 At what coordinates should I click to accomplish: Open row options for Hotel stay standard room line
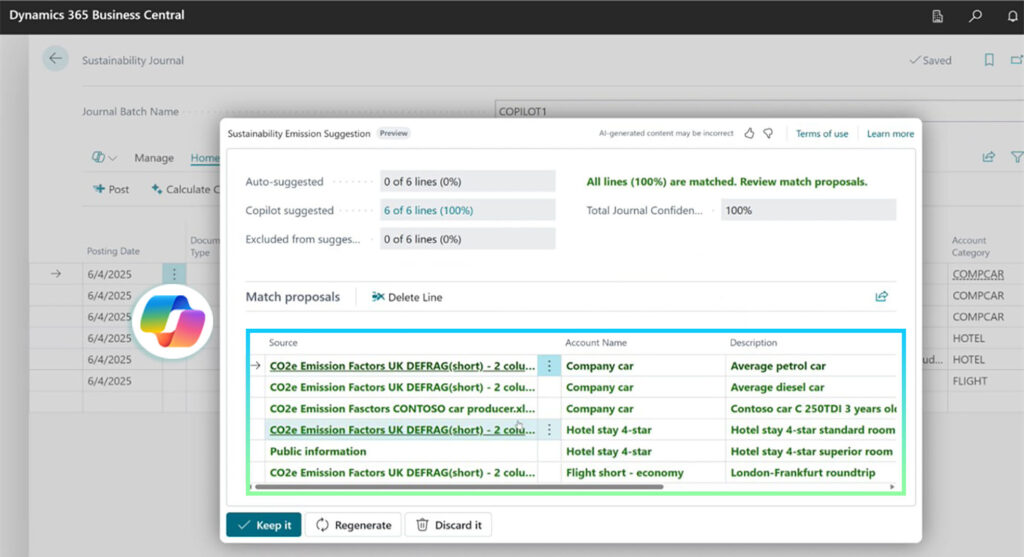tap(549, 430)
